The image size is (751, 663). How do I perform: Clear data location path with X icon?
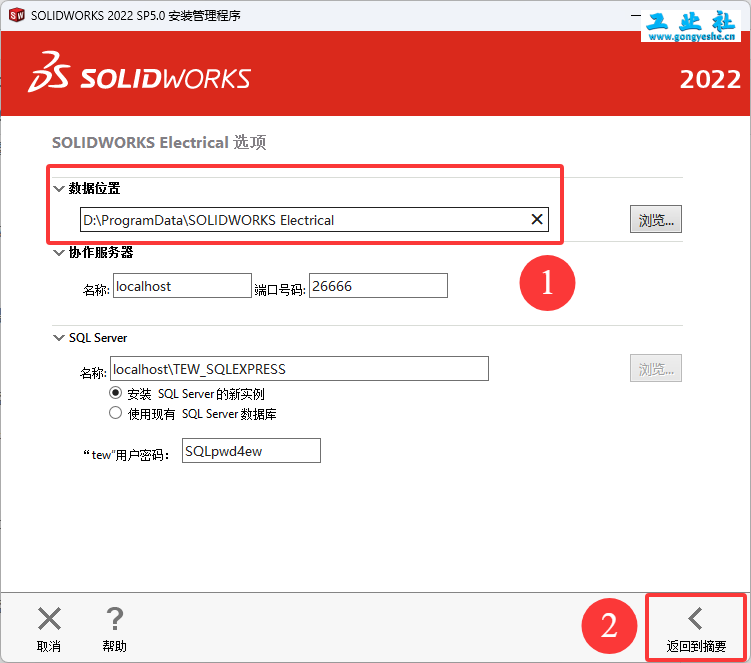[x=537, y=219]
